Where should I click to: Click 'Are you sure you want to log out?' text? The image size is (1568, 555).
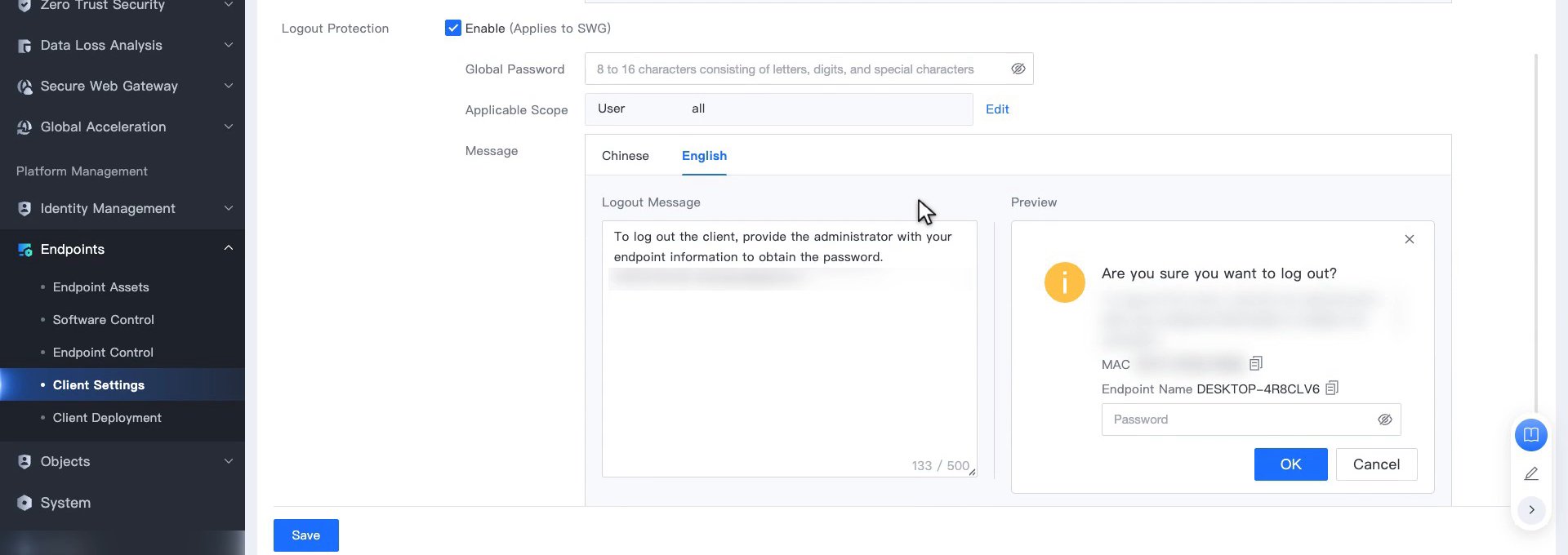coord(1219,273)
